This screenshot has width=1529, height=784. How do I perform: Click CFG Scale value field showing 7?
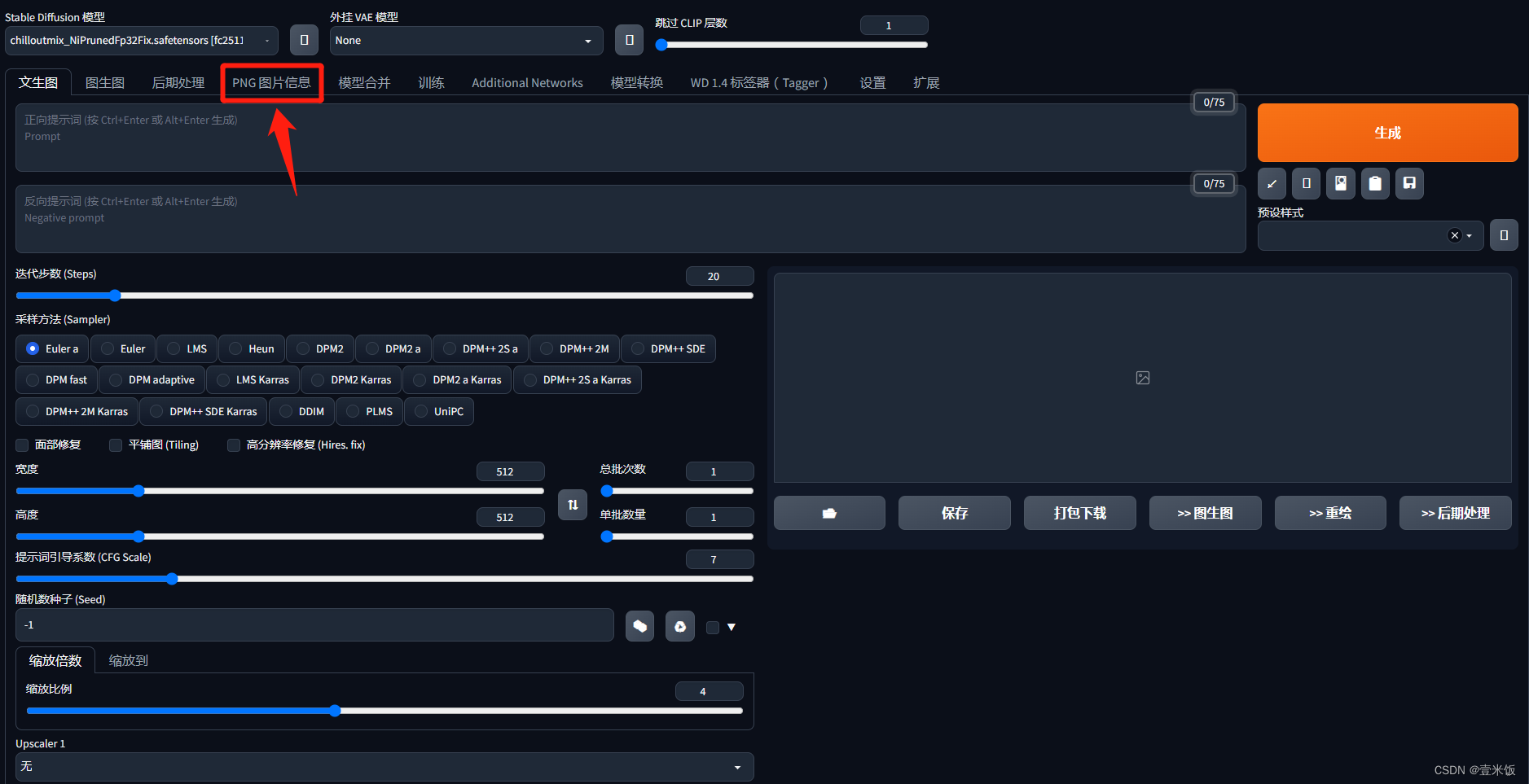tap(719, 559)
